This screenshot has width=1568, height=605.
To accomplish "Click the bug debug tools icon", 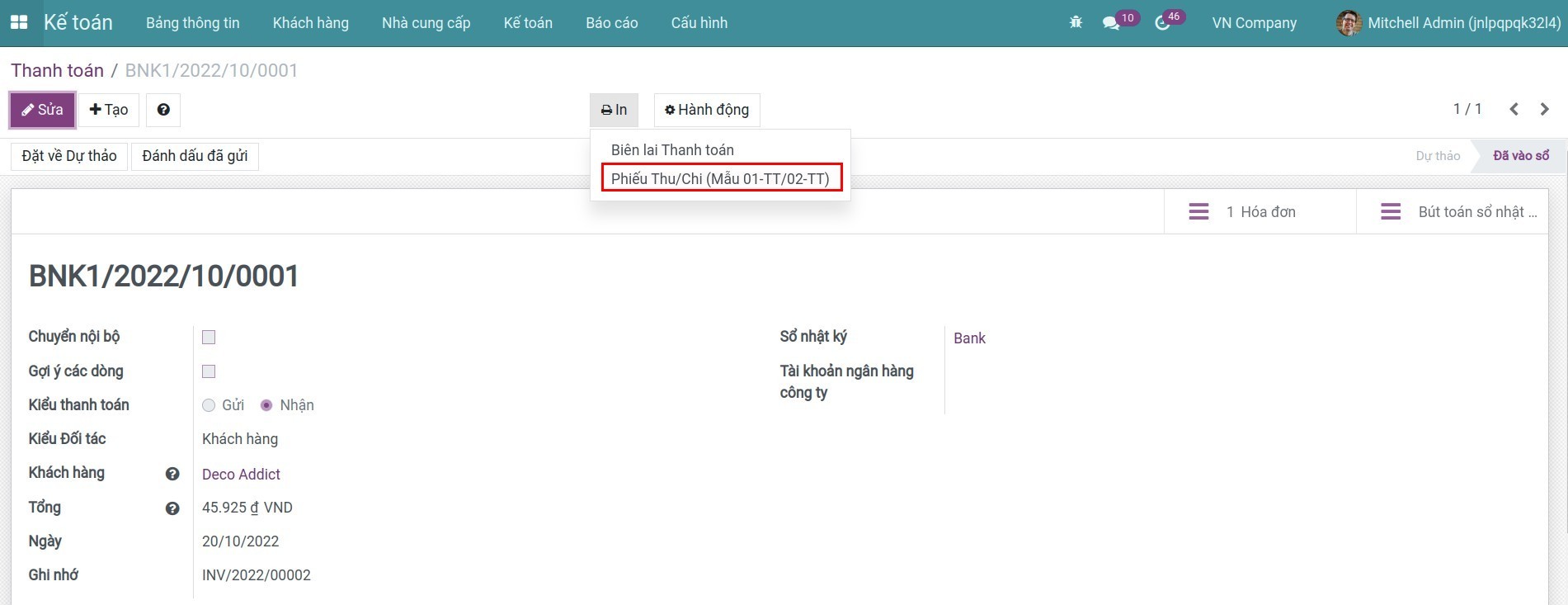I will 1076,22.
